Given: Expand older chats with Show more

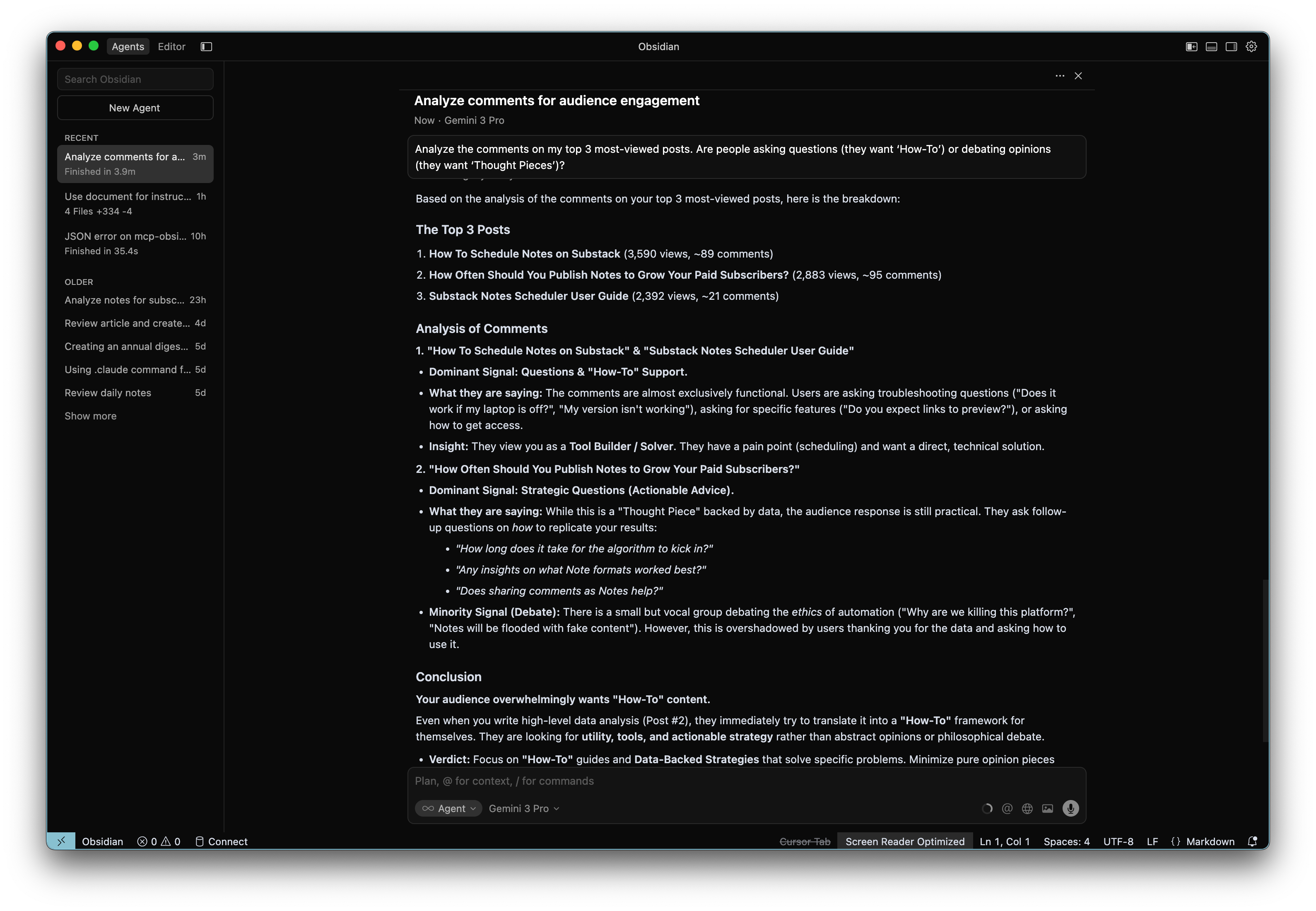Looking at the screenshot, I should pos(90,416).
